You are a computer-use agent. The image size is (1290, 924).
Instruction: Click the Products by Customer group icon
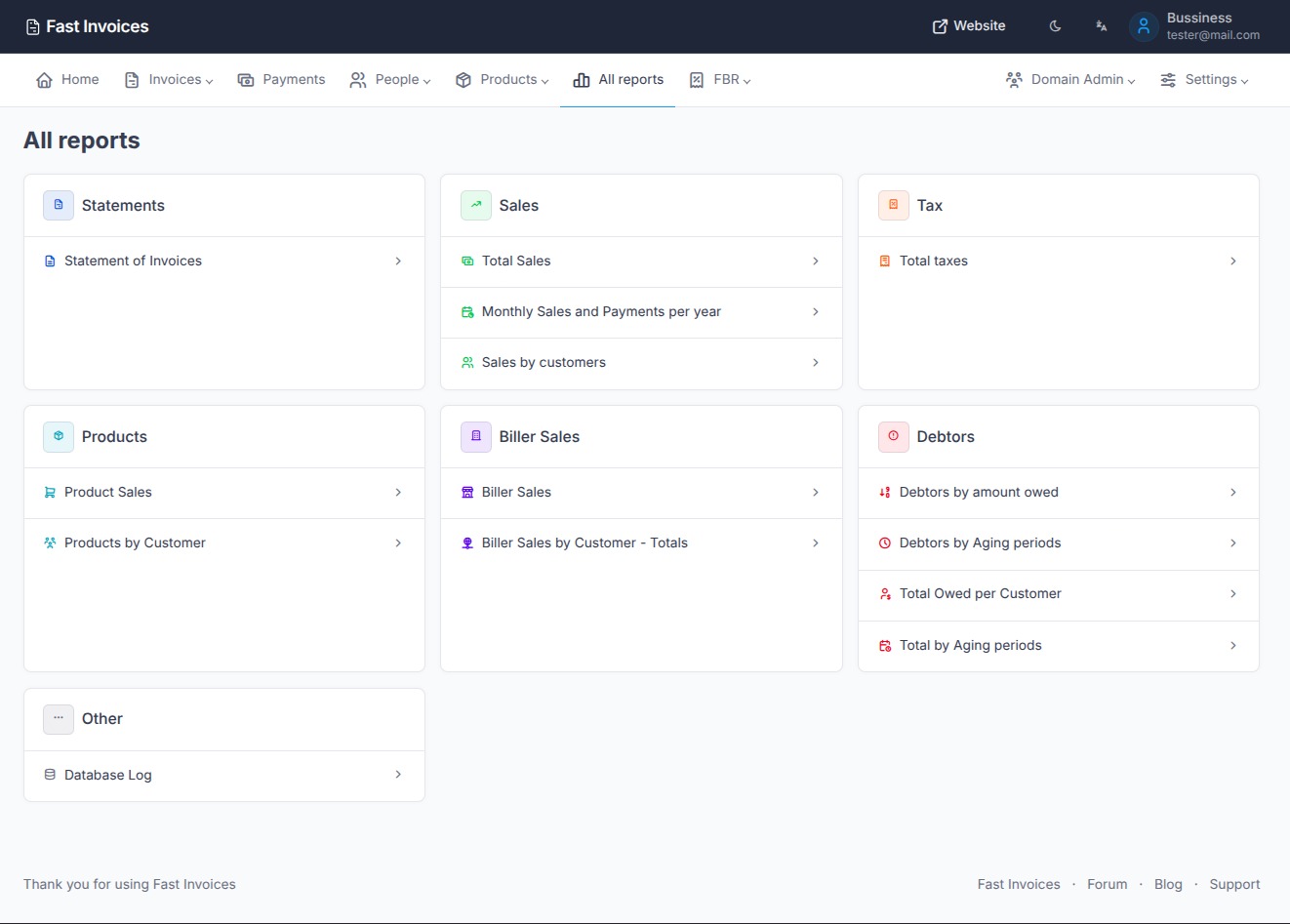click(x=50, y=543)
